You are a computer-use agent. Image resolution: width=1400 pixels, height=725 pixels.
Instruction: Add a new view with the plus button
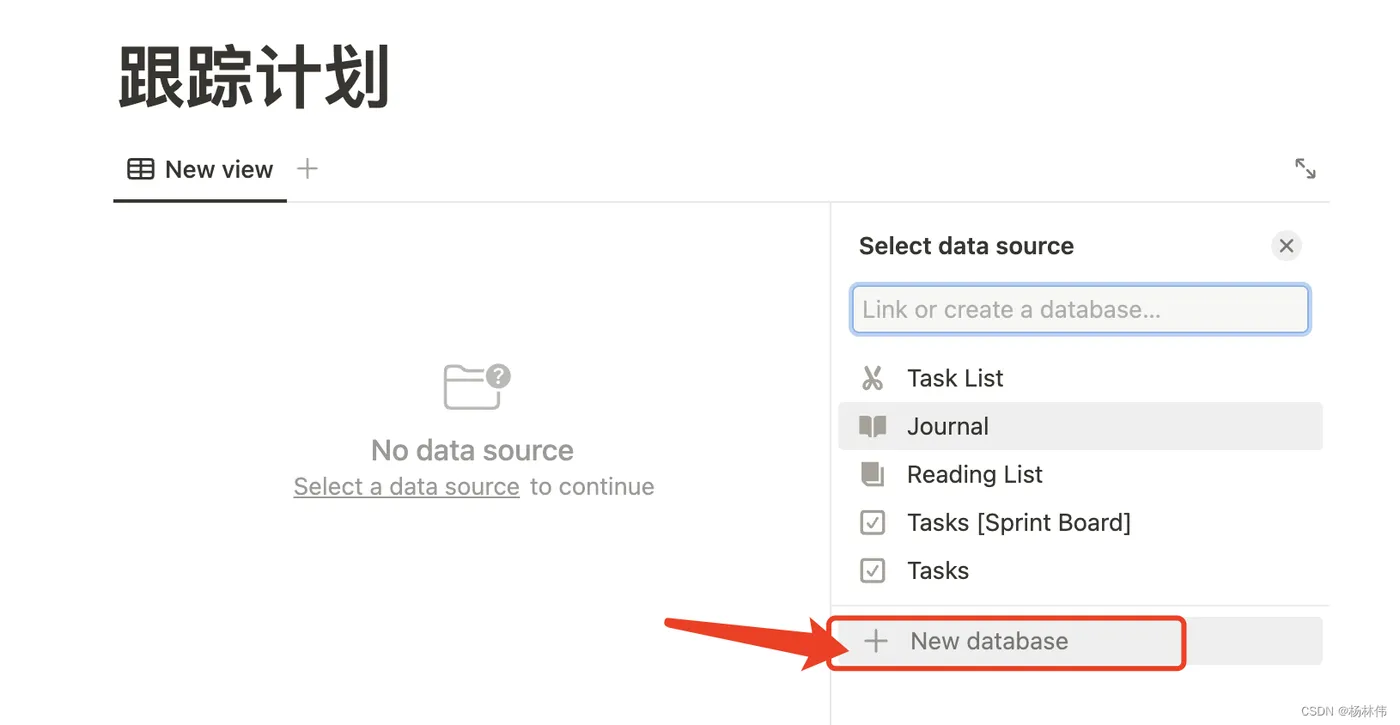pyautogui.click(x=308, y=169)
